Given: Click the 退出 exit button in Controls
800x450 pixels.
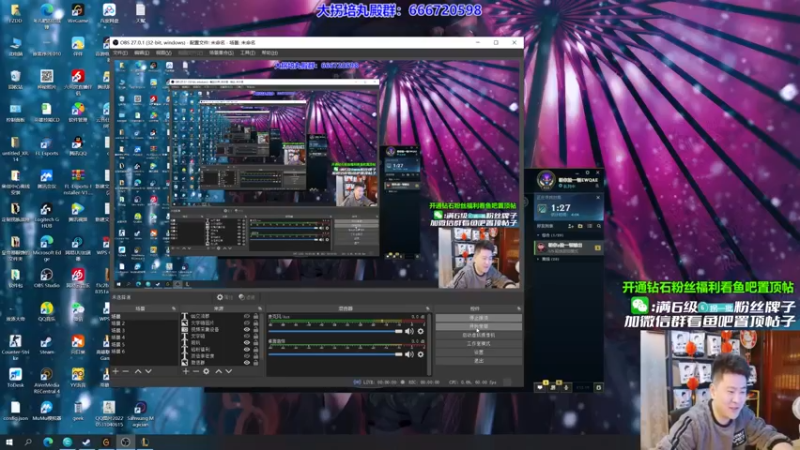Looking at the screenshot, I should 478,361.
